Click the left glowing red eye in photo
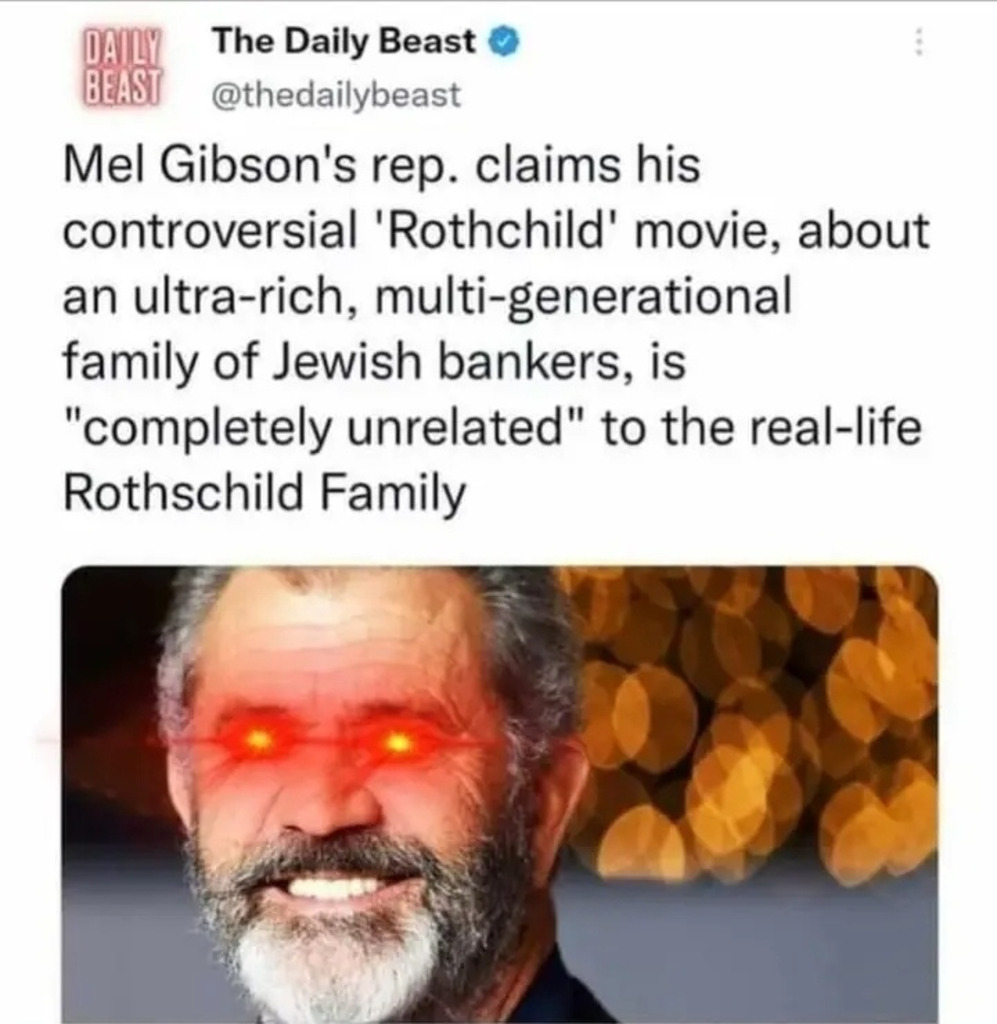The image size is (997, 1024). coord(259,740)
